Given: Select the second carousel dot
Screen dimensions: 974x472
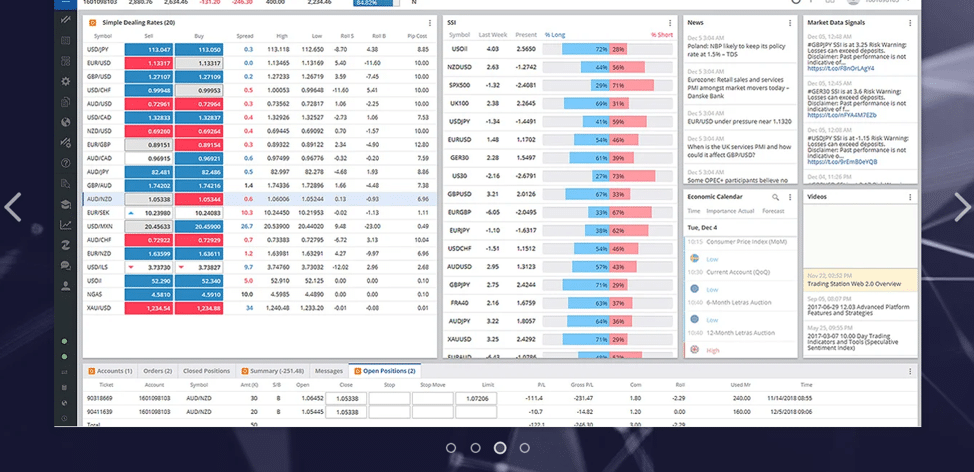Looking at the screenshot, I should 475,448.
